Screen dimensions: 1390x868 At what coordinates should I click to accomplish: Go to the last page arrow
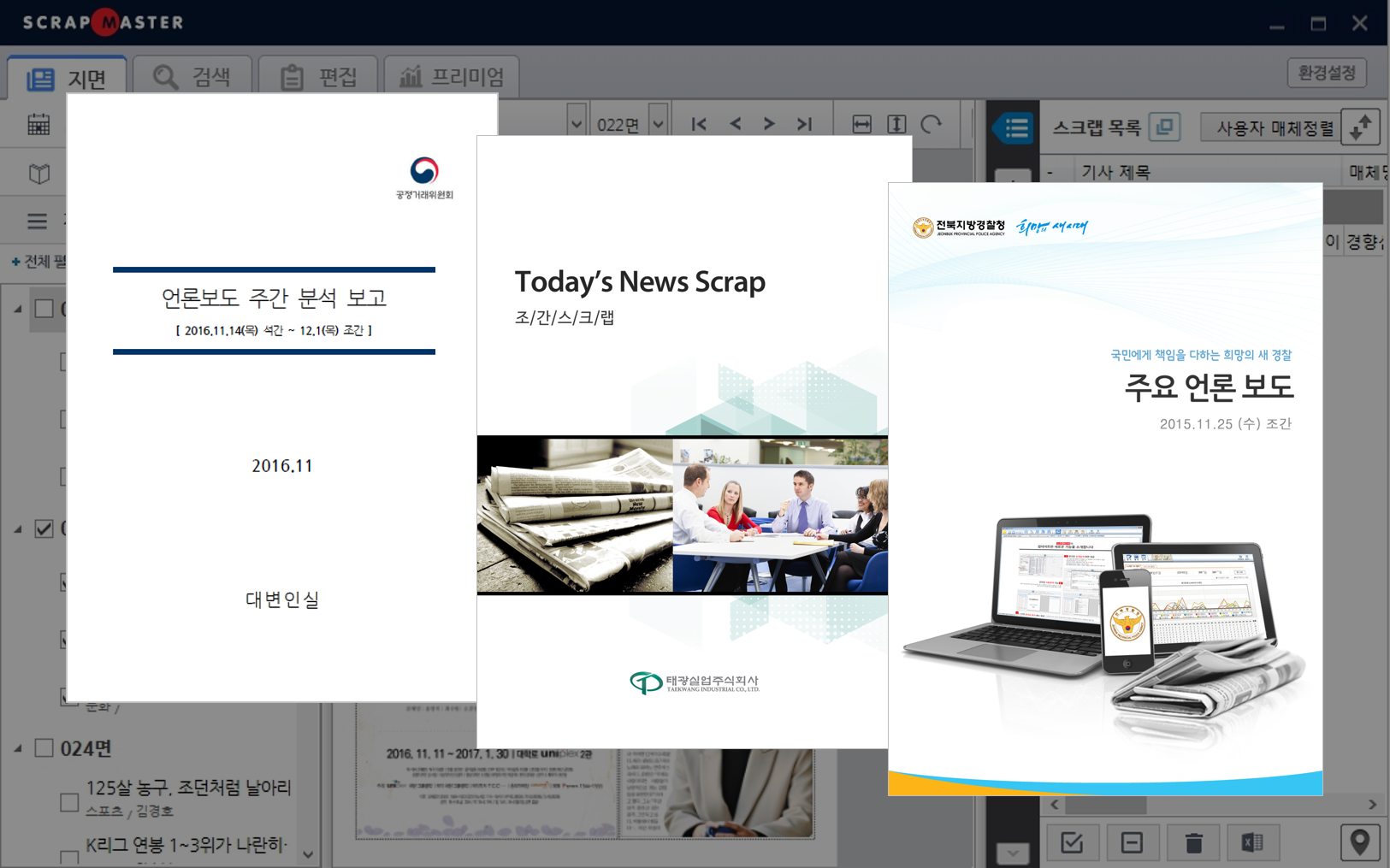(804, 124)
